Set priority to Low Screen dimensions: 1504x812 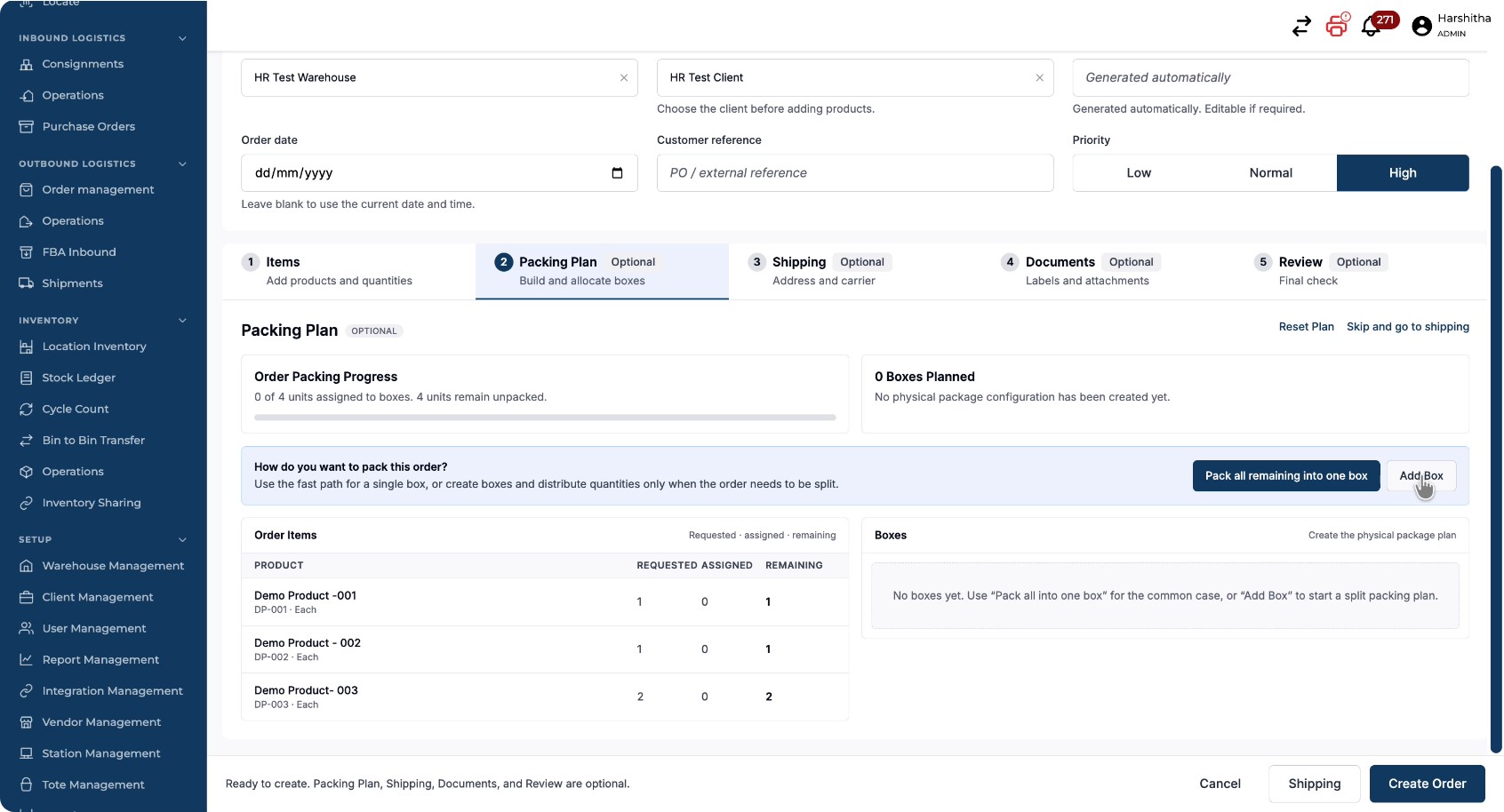[x=1139, y=173]
